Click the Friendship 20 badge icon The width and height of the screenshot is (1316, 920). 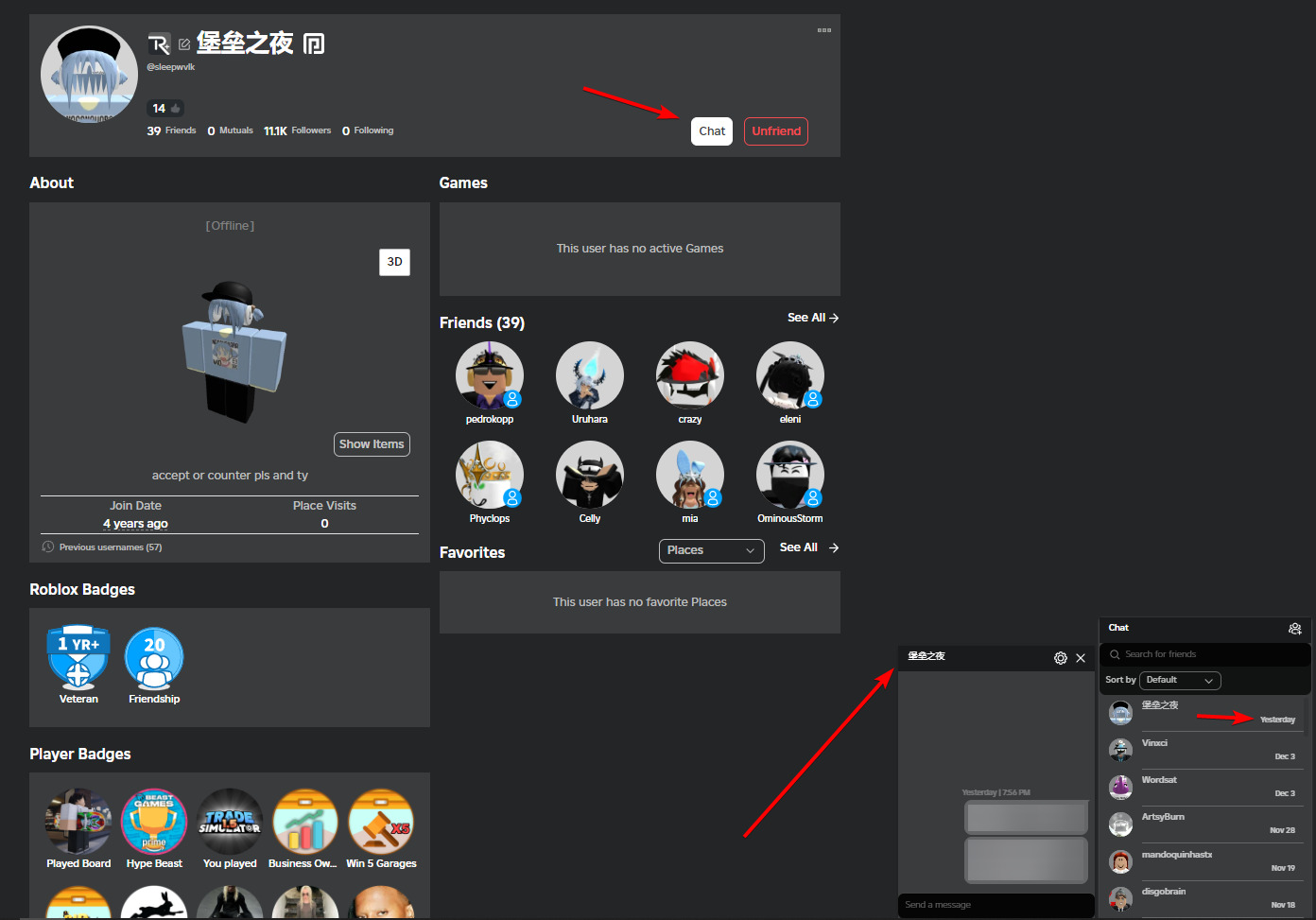pyautogui.click(x=154, y=656)
